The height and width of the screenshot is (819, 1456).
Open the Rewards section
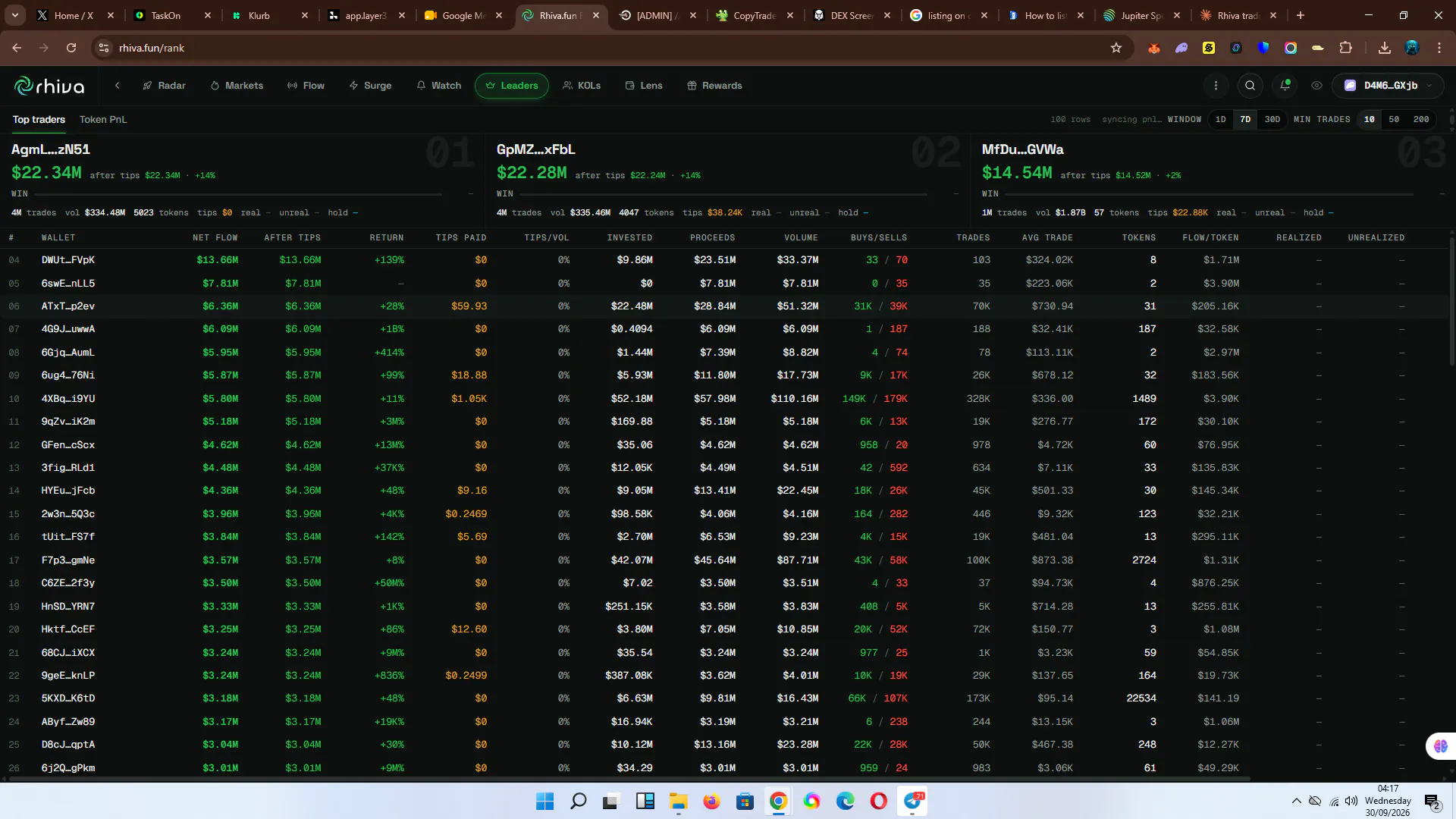coord(714,86)
